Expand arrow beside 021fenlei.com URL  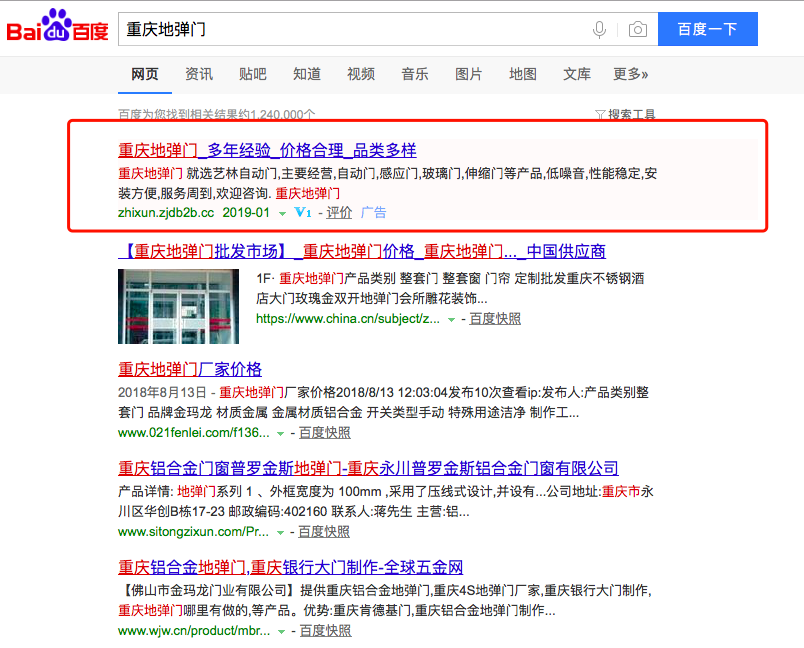click(x=280, y=434)
